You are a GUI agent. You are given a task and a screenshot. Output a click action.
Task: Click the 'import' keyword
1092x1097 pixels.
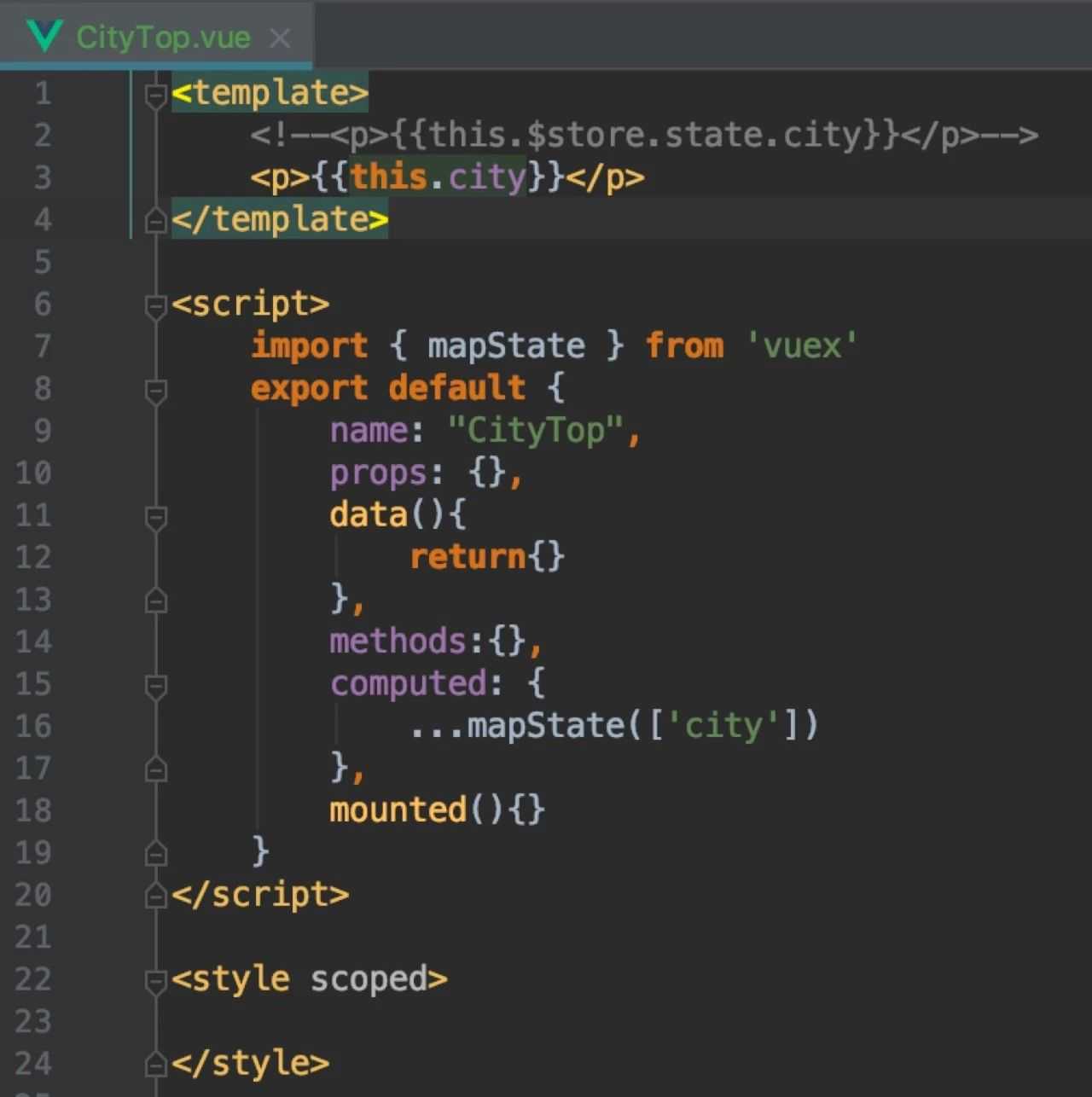[x=310, y=345]
